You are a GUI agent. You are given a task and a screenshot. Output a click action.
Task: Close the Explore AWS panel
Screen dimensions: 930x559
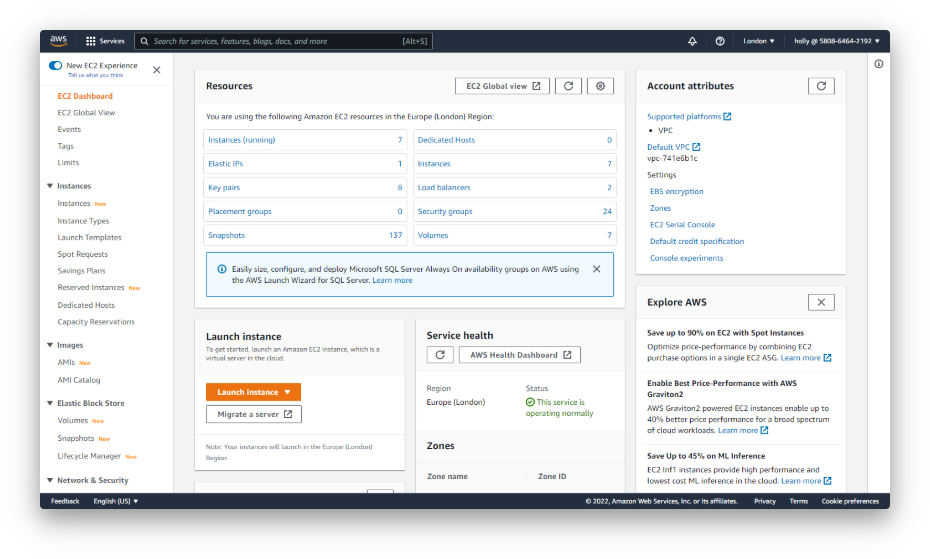coord(820,302)
